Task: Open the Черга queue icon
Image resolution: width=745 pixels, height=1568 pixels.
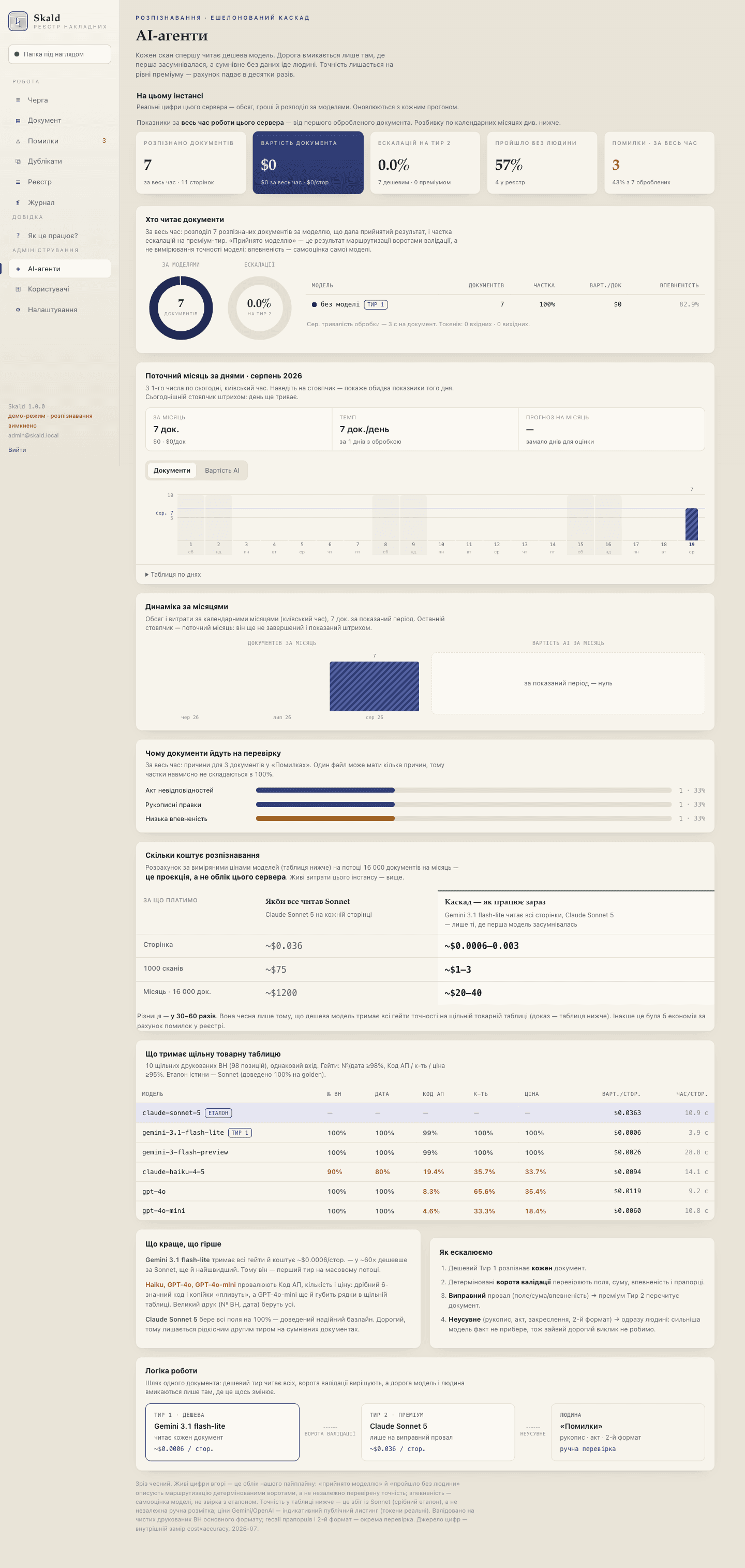Action: pyautogui.click(x=18, y=100)
